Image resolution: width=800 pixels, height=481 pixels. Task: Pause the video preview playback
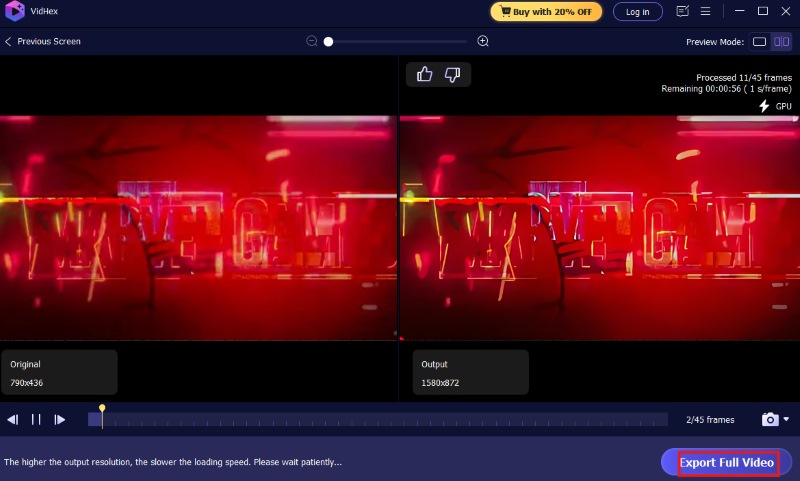point(36,420)
